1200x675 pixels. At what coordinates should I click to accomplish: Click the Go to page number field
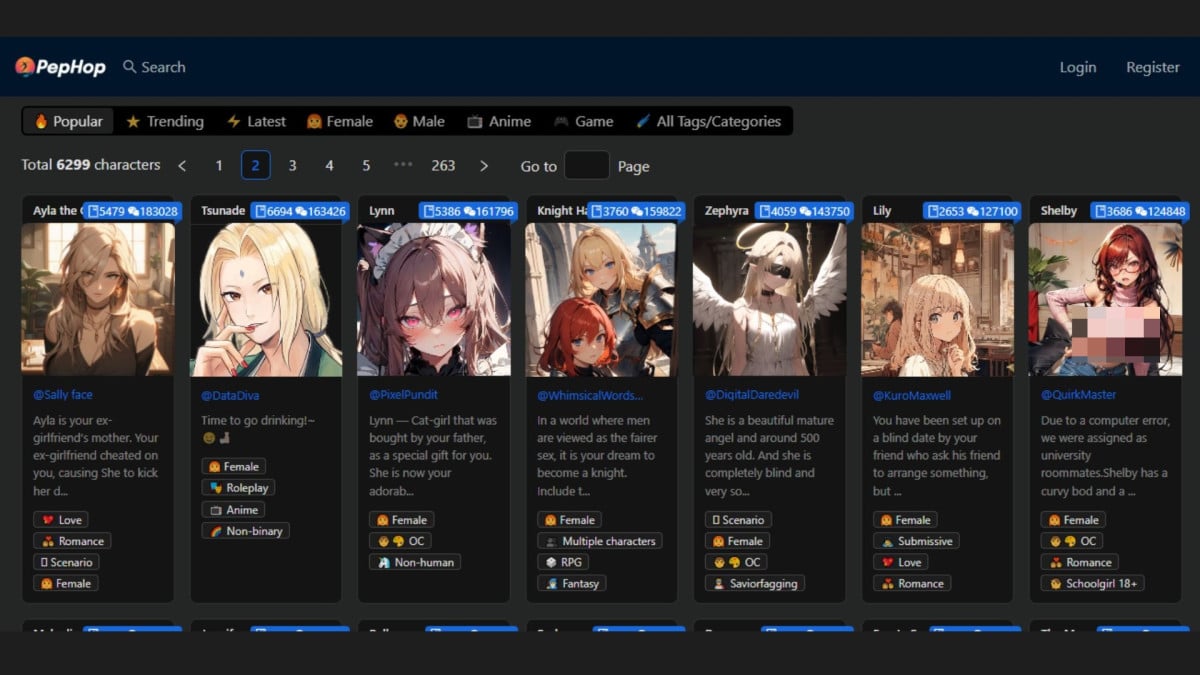(586, 166)
